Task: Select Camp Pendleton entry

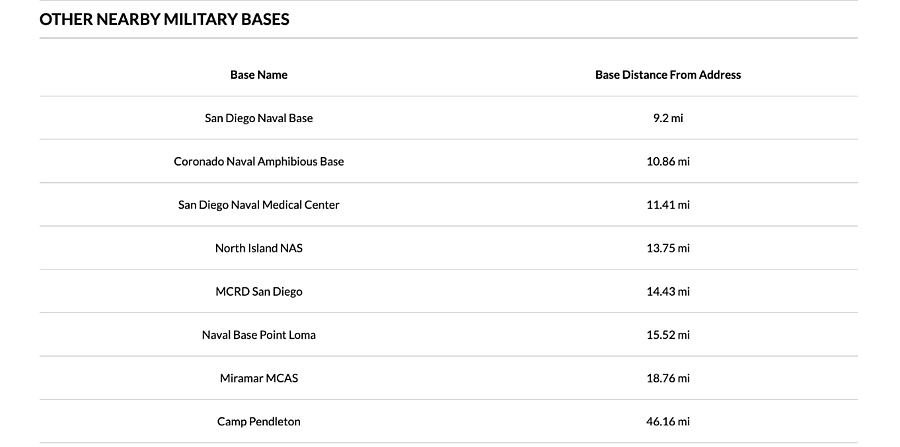Action: (259, 422)
